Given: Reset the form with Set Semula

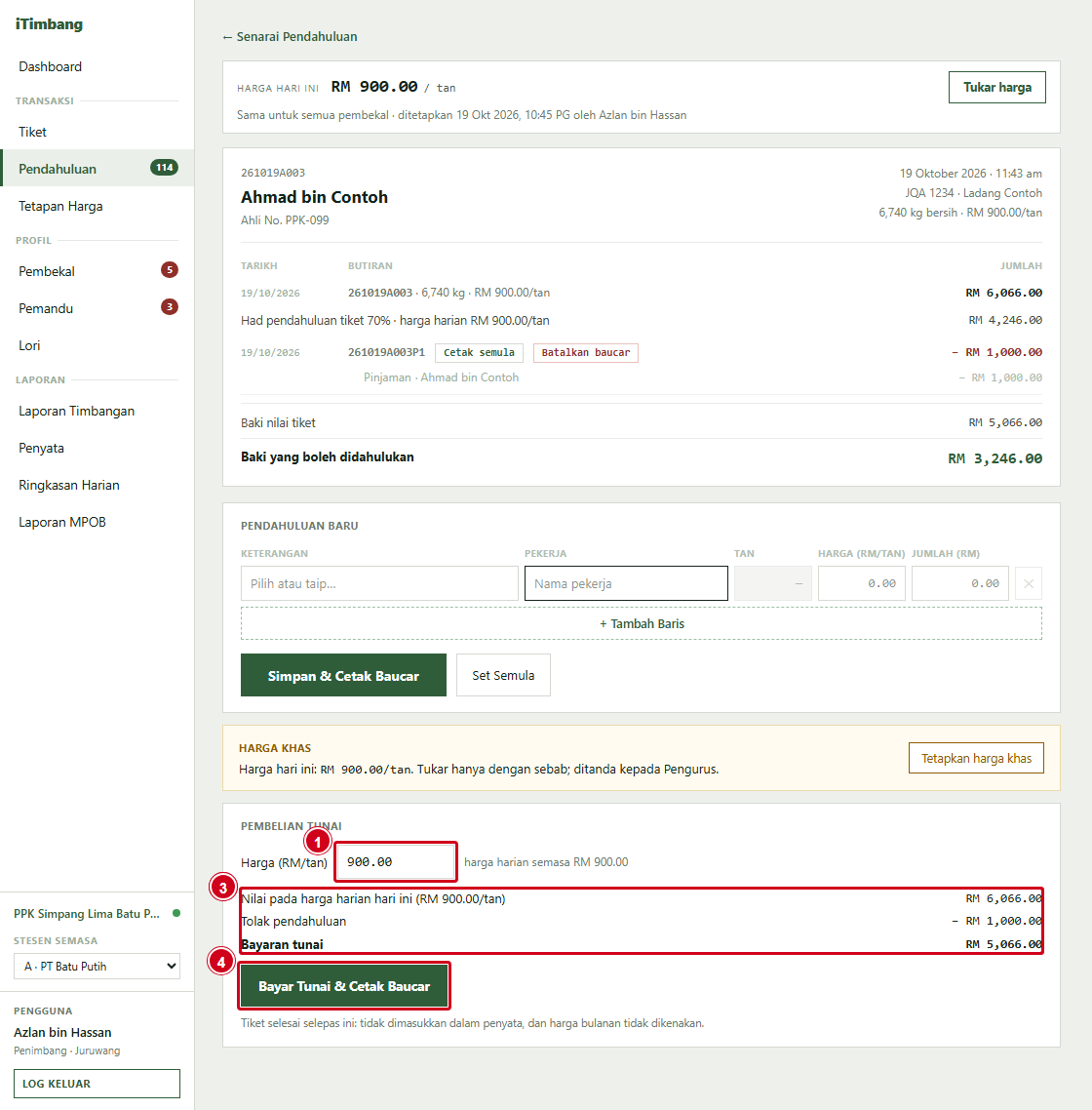Looking at the screenshot, I should pos(503,675).
